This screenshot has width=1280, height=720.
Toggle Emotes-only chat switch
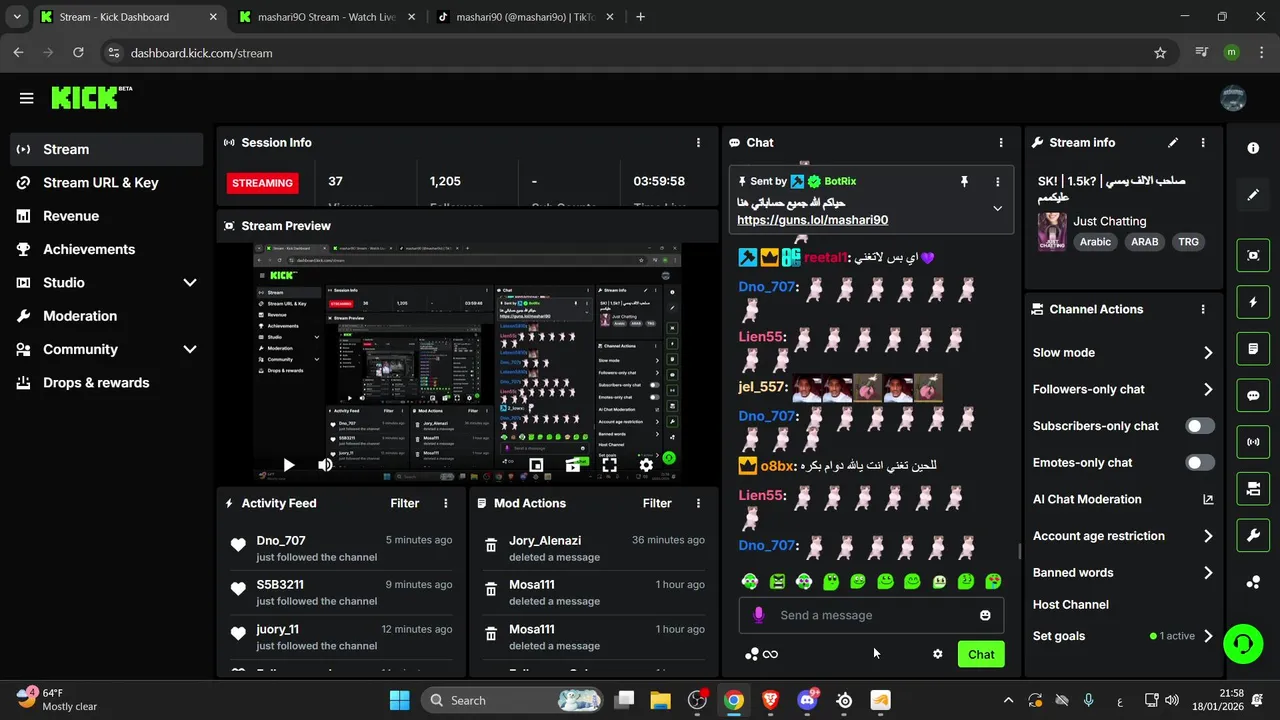[1200, 462]
